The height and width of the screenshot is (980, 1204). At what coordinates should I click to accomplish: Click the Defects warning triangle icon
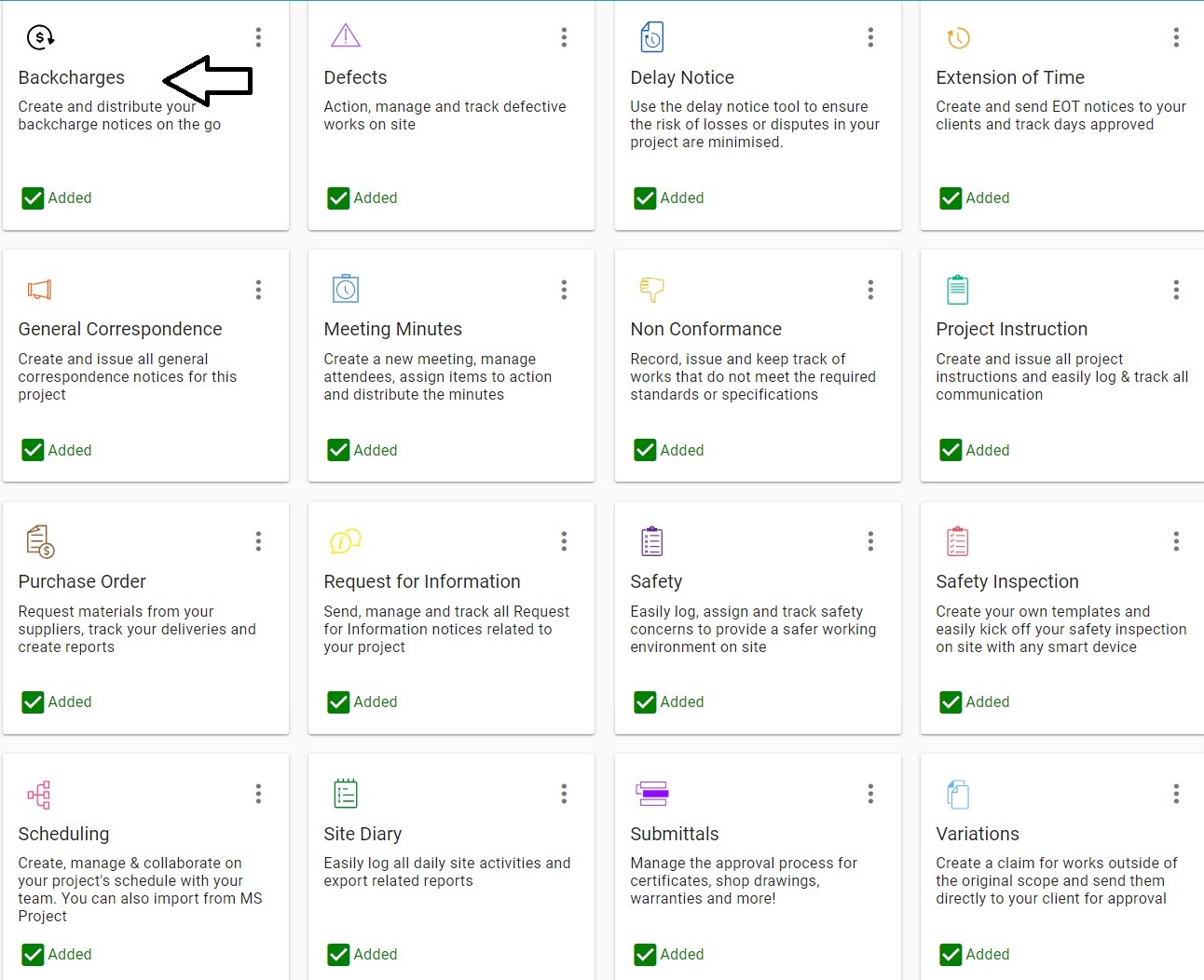coord(346,36)
